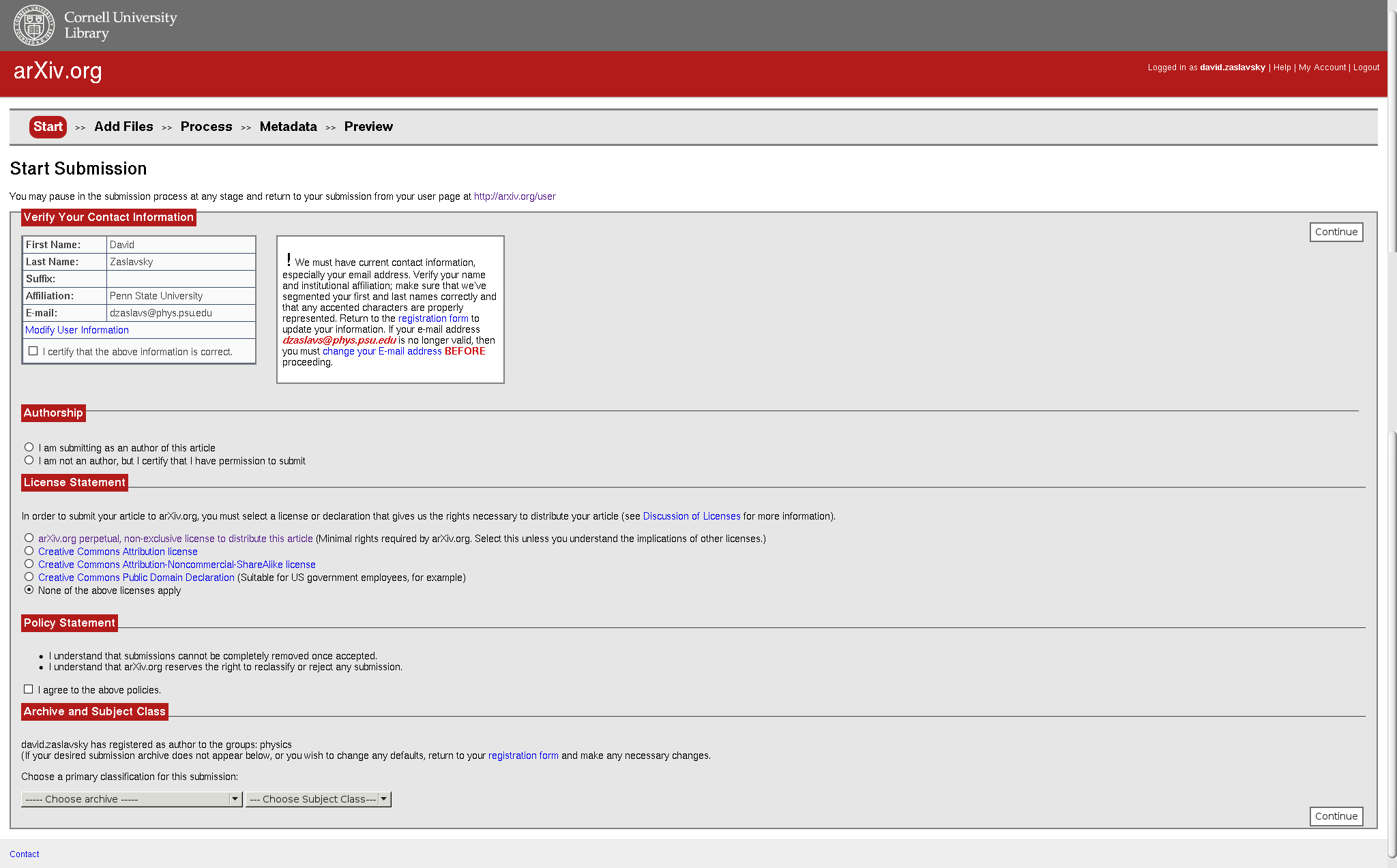Open registration form link in Archive section
The image size is (1397, 868).
[x=523, y=755]
